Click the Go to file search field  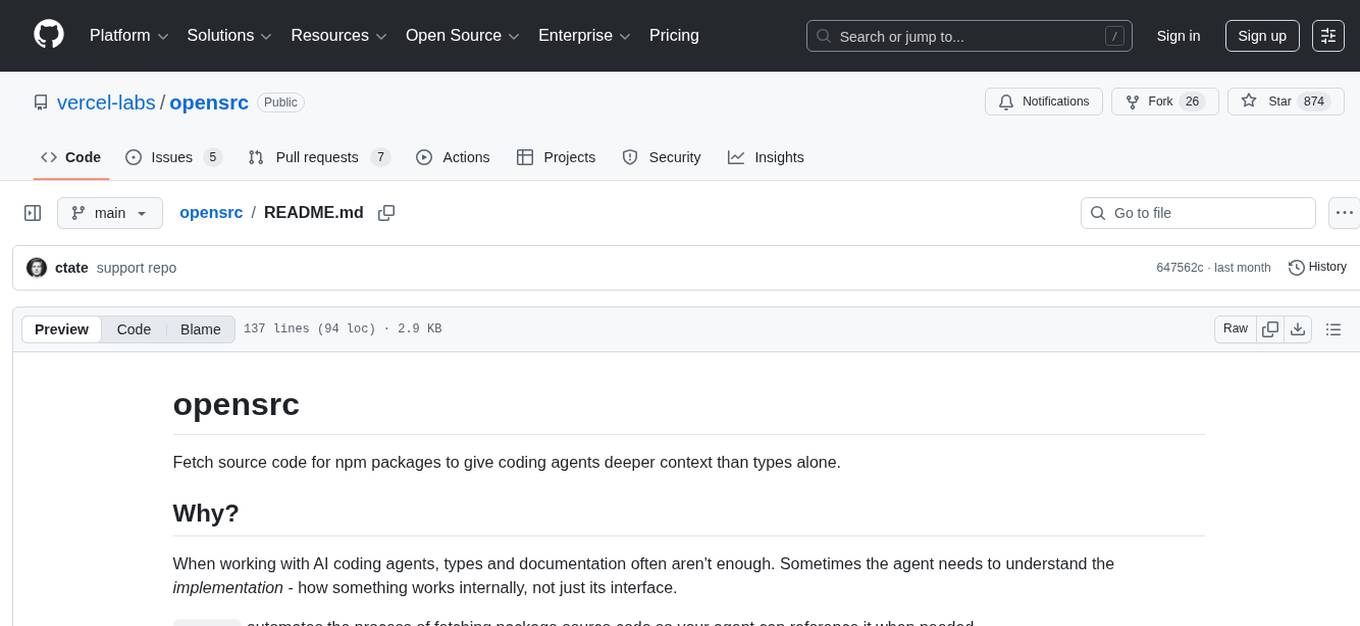point(1197,212)
